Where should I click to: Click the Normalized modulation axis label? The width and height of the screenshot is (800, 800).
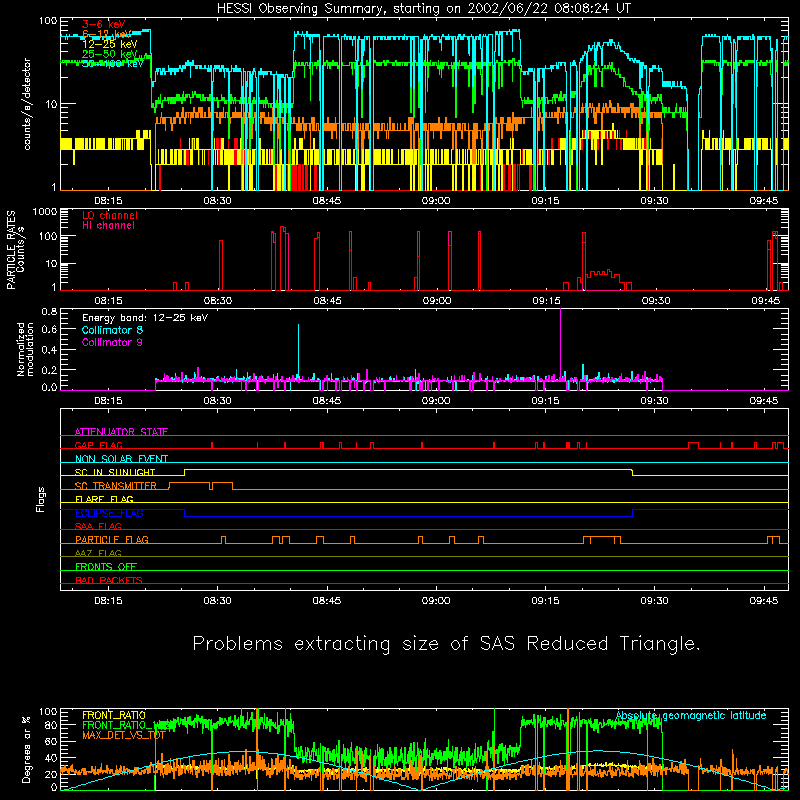[25, 349]
